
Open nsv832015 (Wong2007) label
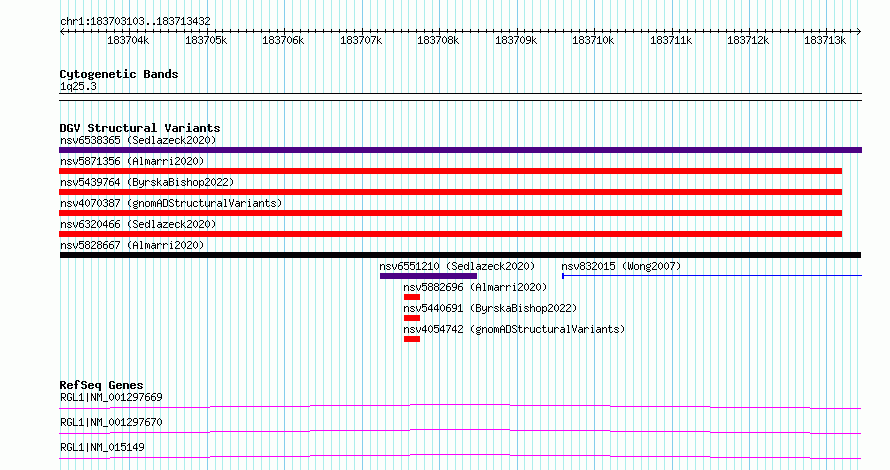pos(621,266)
